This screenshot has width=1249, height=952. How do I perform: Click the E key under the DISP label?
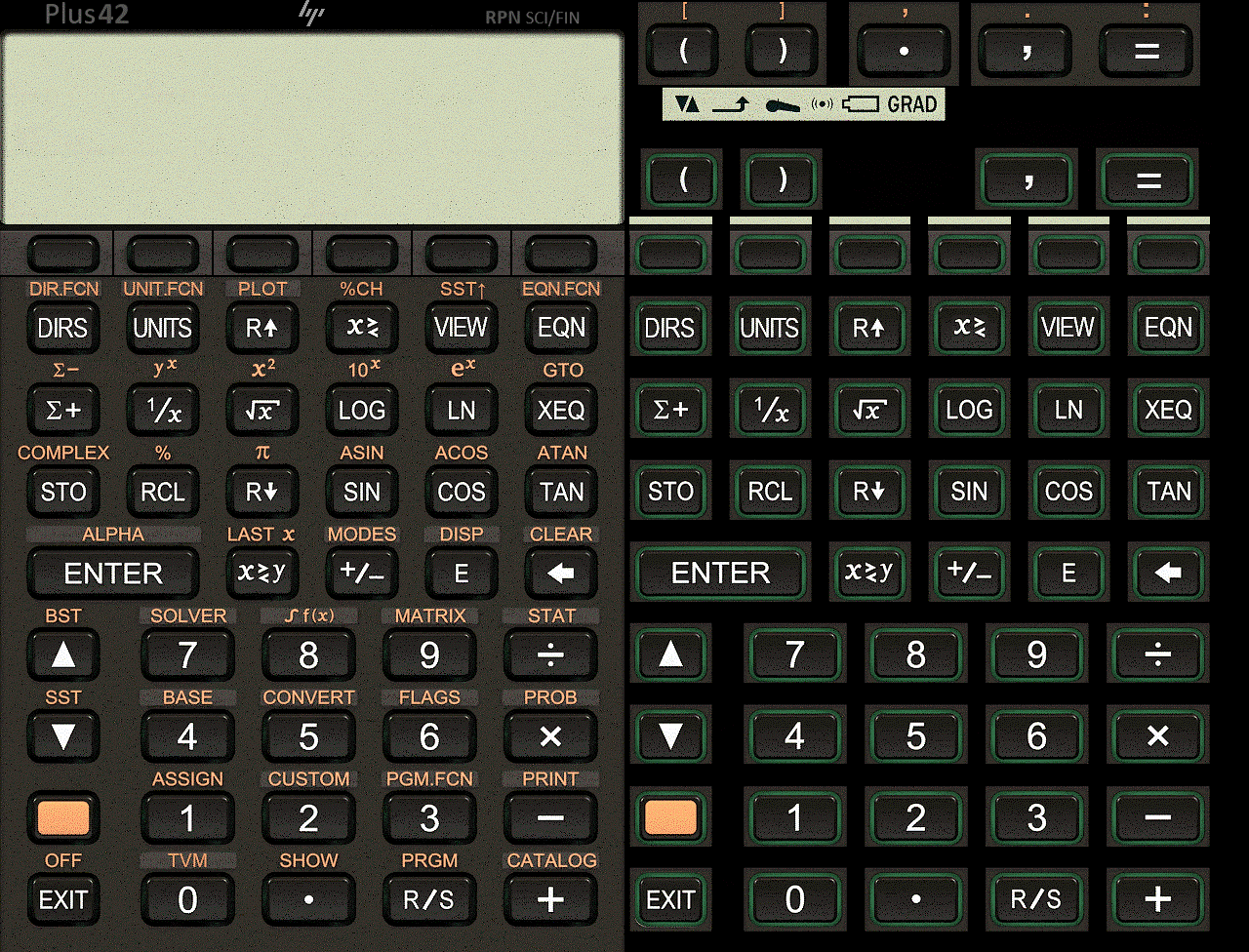(x=462, y=573)
